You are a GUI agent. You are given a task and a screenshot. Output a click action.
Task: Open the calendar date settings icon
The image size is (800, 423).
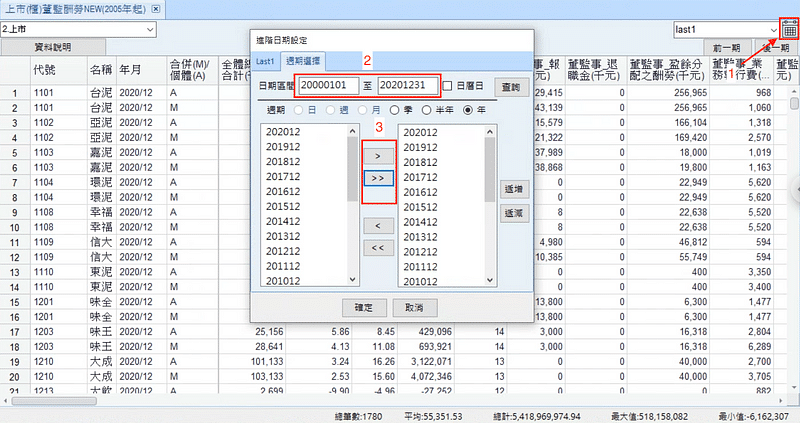pyautogui.click(x=789, y=31)
